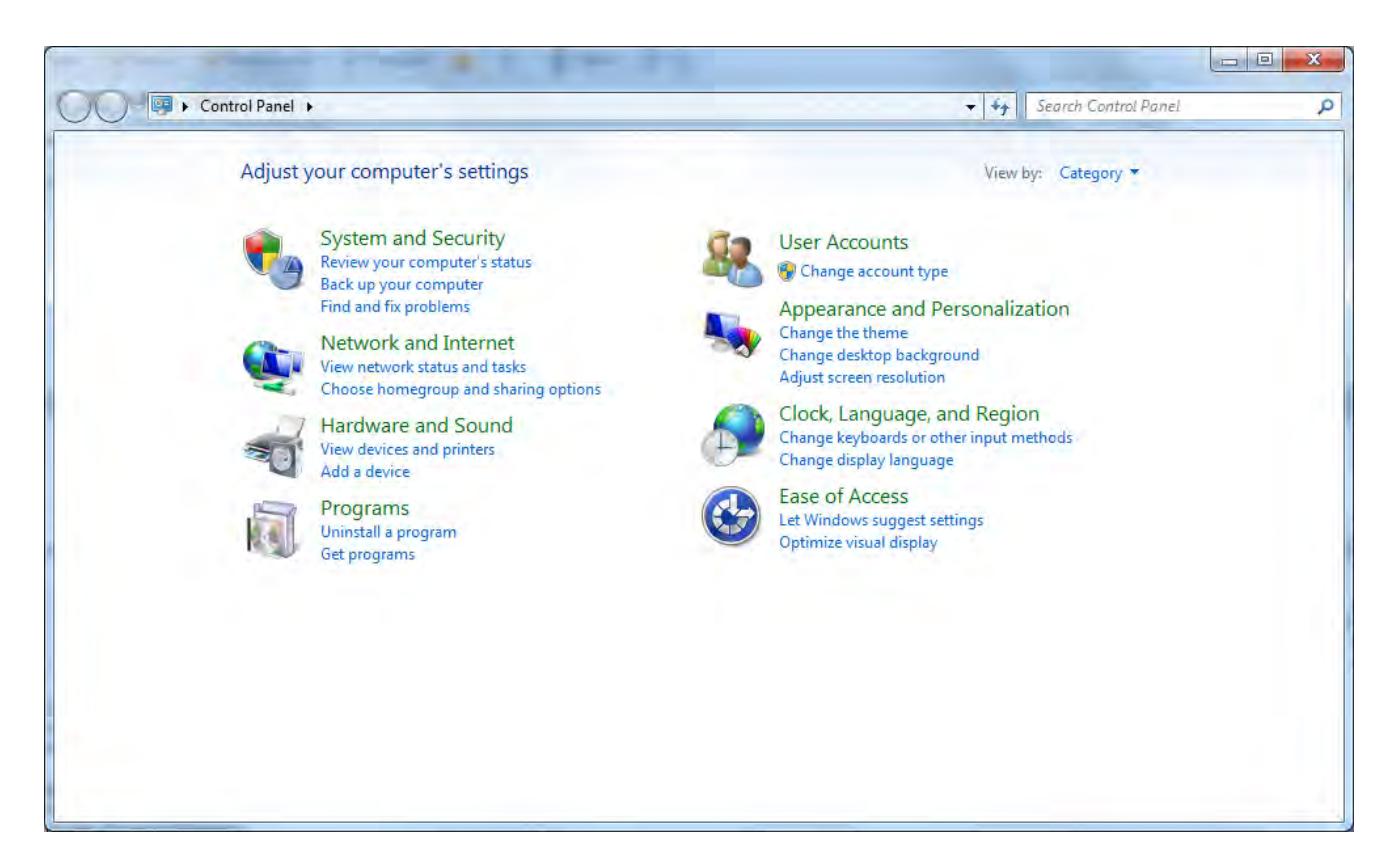Open Change display language link
The image size is (1396, 868).
pyautogui.click(x=866, y=460)
